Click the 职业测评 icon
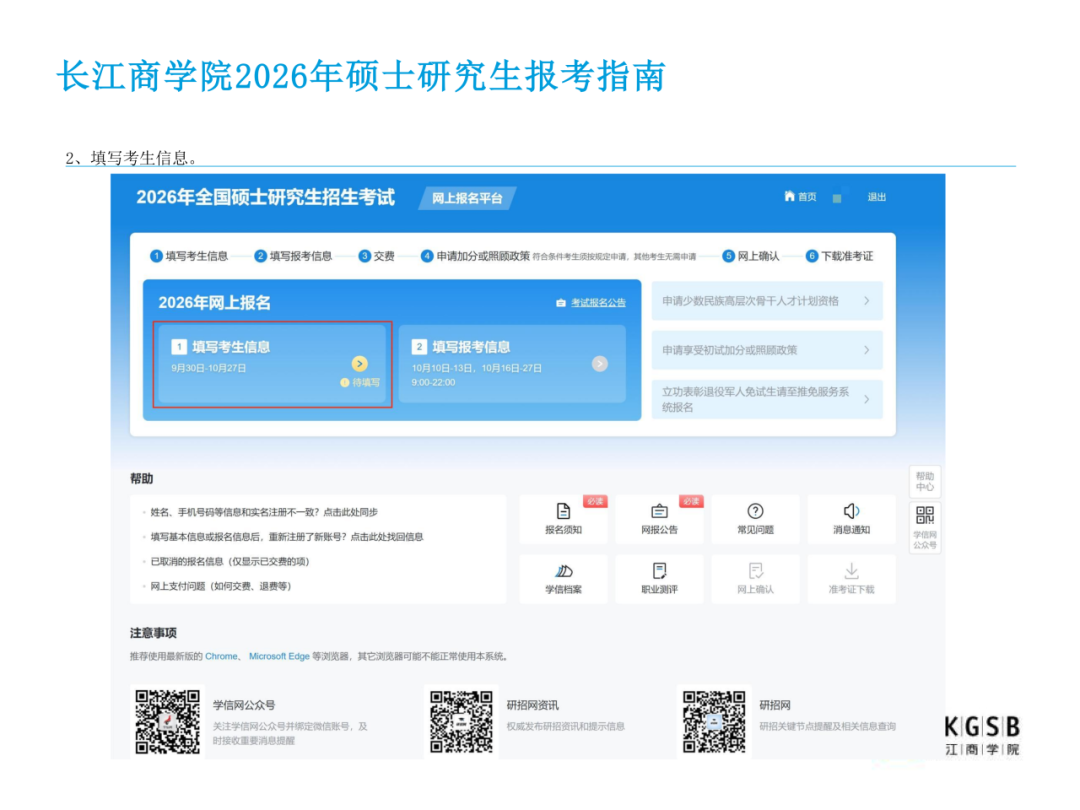 click(659, 571)
